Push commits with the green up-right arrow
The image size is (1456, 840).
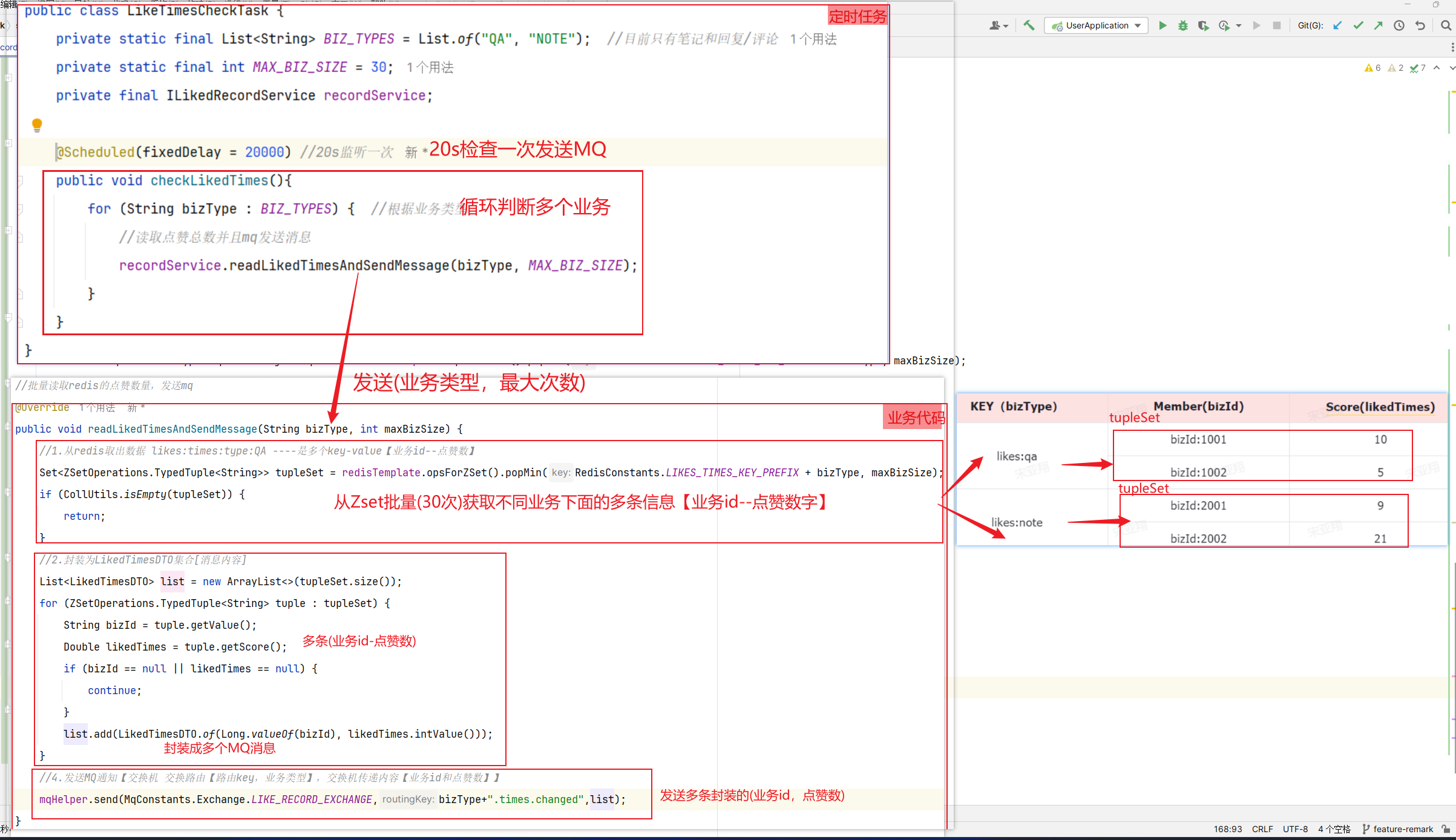(x=1379, y=25)
